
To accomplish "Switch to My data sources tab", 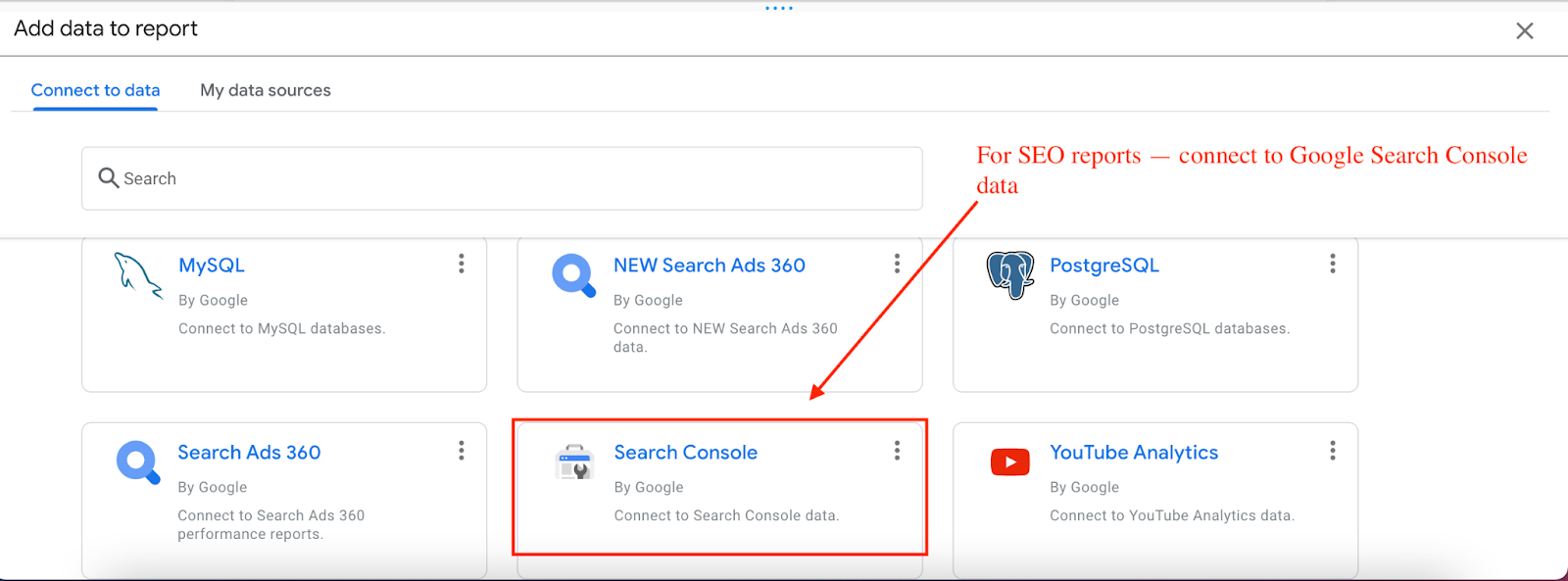I will pyautogui.click(x=266, y=90).
